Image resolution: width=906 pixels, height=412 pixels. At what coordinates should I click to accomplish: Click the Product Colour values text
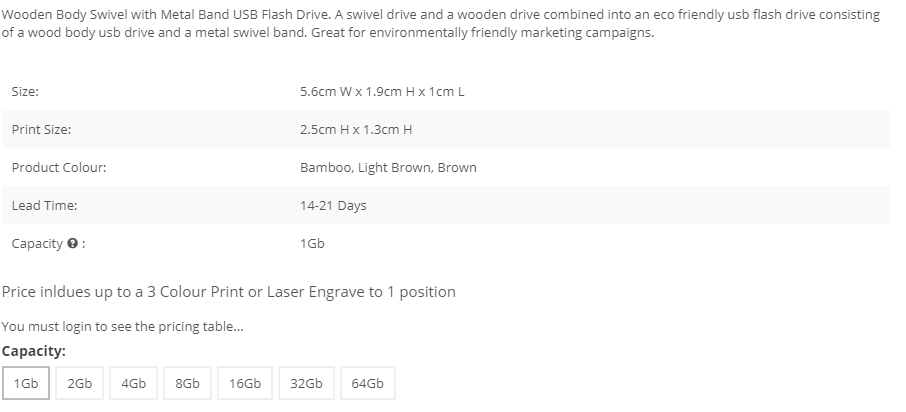coord(388,168)
